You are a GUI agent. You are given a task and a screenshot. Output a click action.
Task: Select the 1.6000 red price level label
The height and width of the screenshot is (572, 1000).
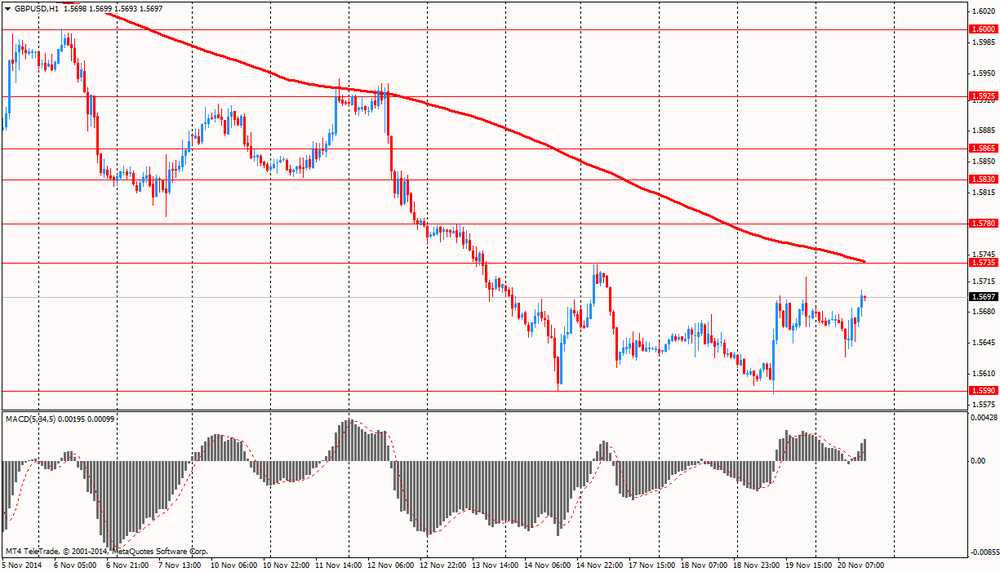tap(983, 29)
